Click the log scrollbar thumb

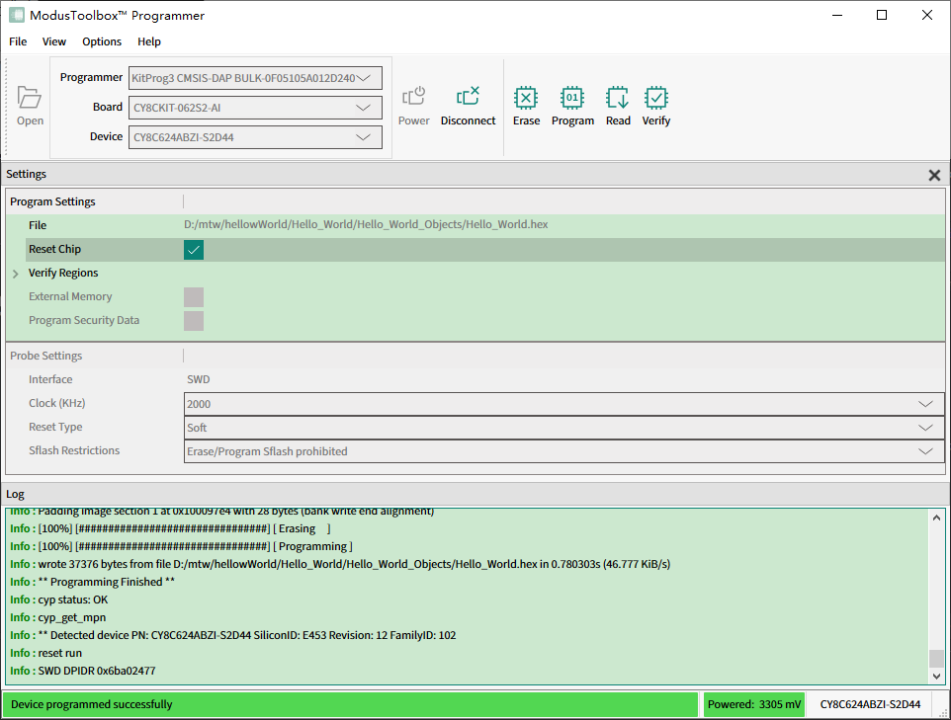point(936,658)
